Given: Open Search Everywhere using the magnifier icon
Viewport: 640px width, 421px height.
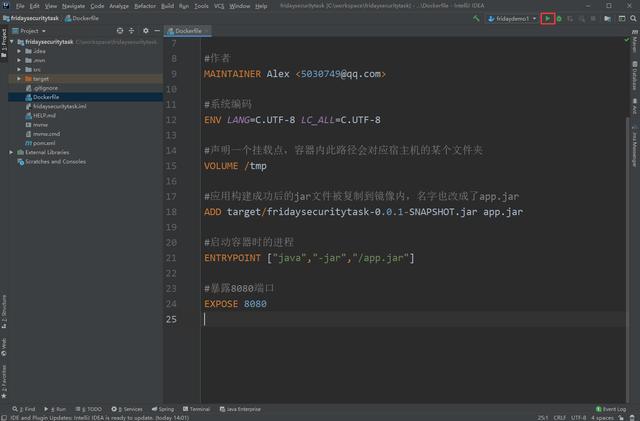Looking at the screenshot, I should point(633,18).
